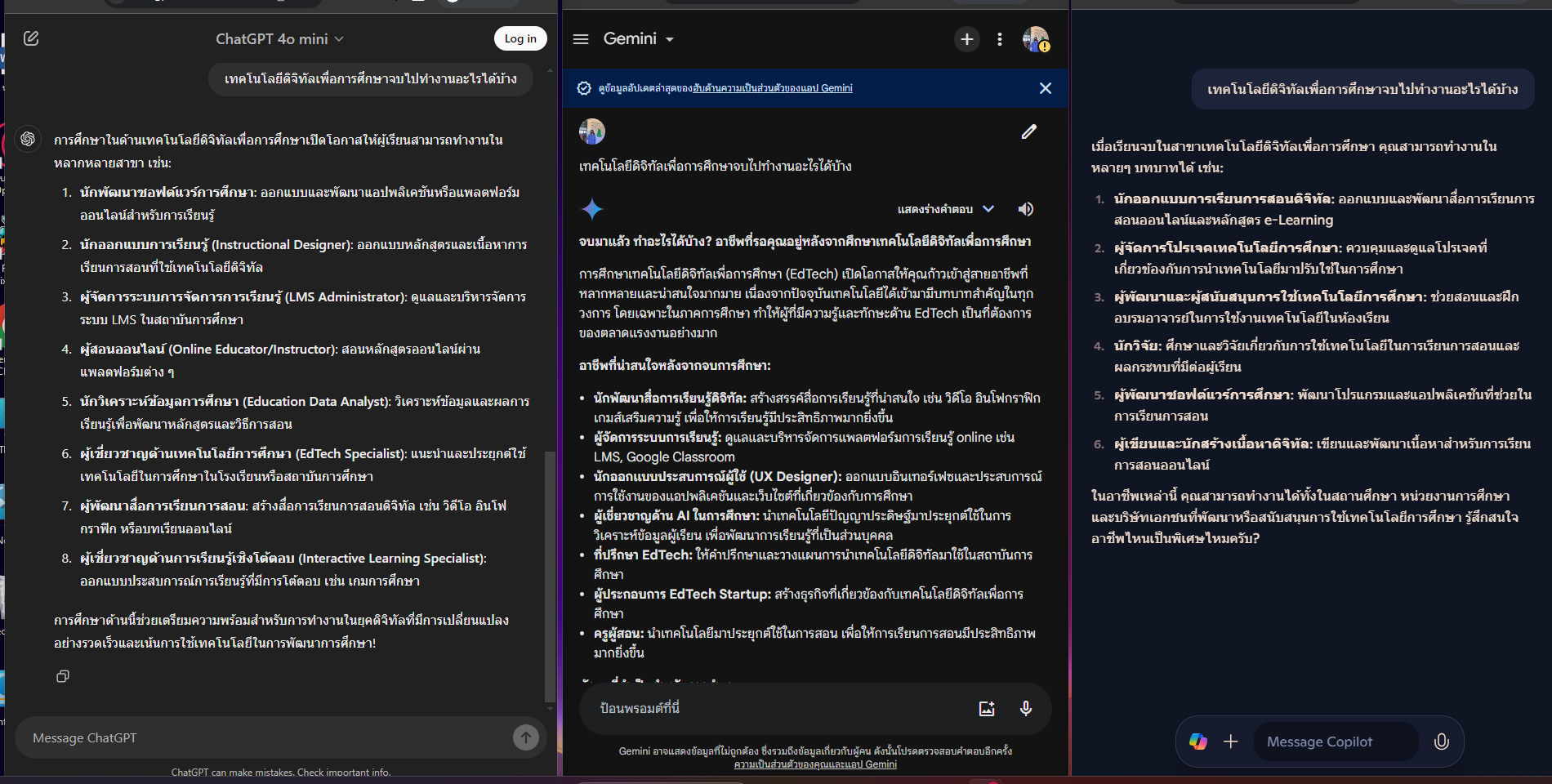Play Gemini response aloud with speaker icon
This screenshot has height=784, width=1552.
1026,209
